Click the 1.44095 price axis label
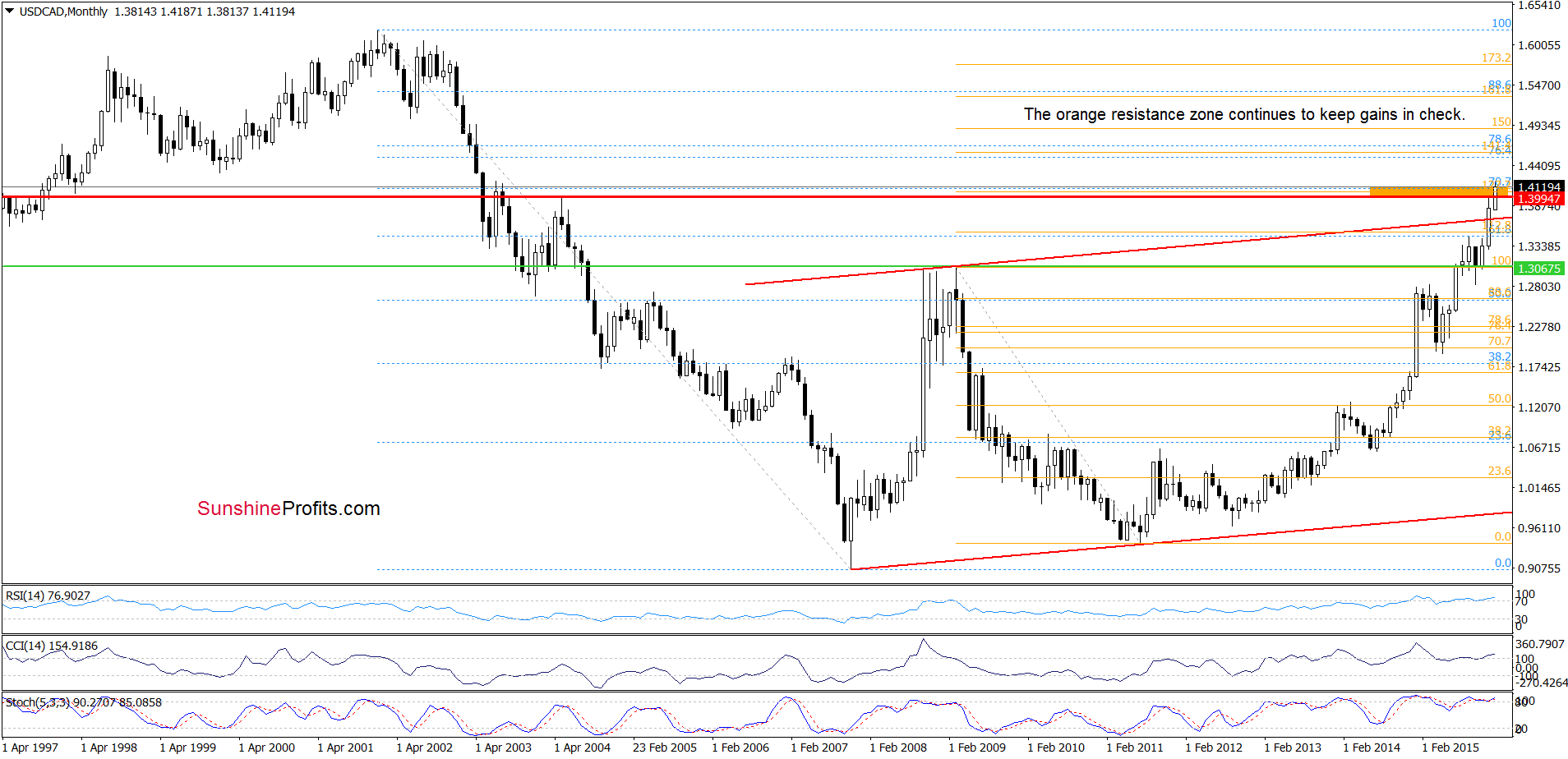The image size is (1568, 759). tap(1538, 166)
